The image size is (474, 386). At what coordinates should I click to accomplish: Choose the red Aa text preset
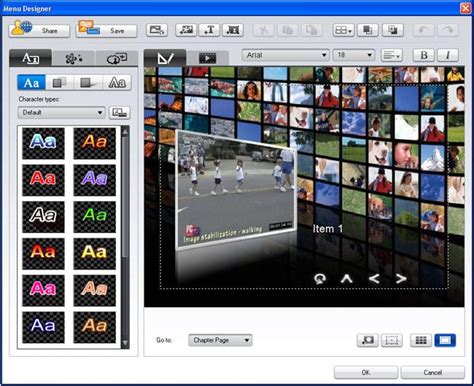click(x=43, y=180)
